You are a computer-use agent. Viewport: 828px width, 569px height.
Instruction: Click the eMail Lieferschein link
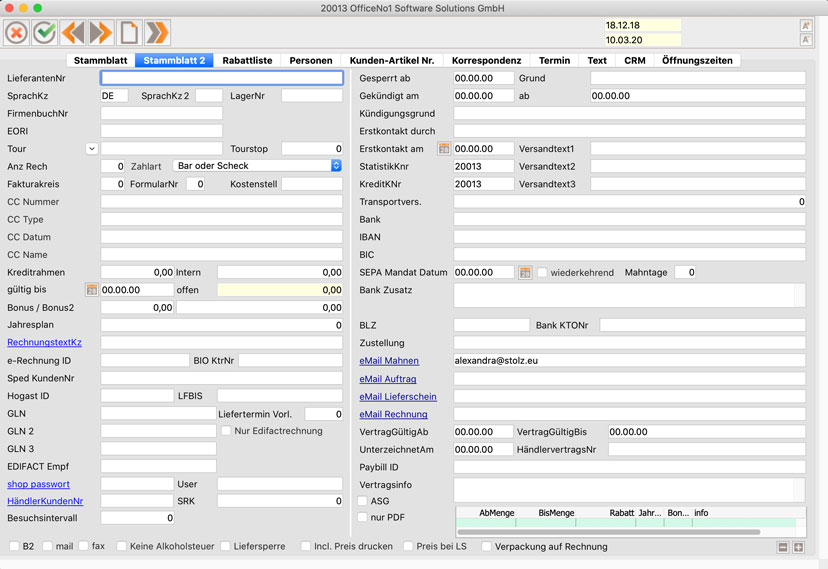point(398,396)
